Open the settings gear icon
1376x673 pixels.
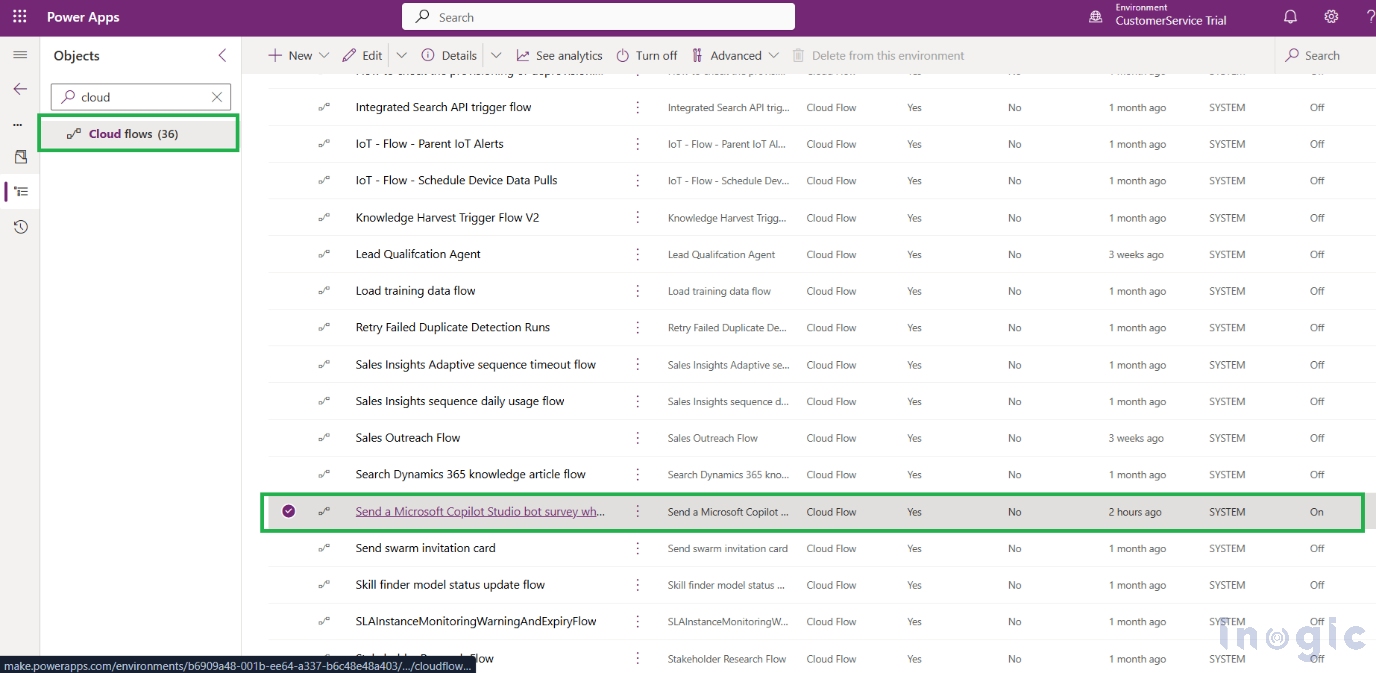coord(1331,17)
